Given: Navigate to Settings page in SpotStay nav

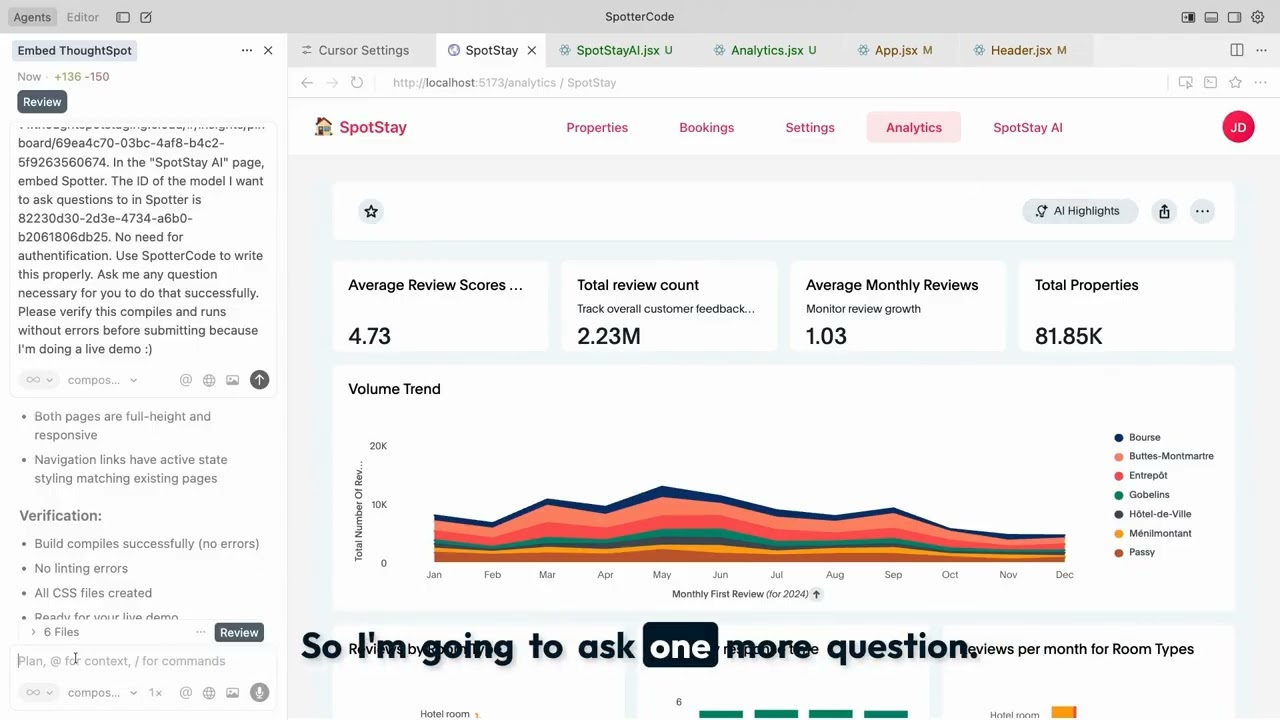Looking at the screenshot, I should tap(810, 127).
